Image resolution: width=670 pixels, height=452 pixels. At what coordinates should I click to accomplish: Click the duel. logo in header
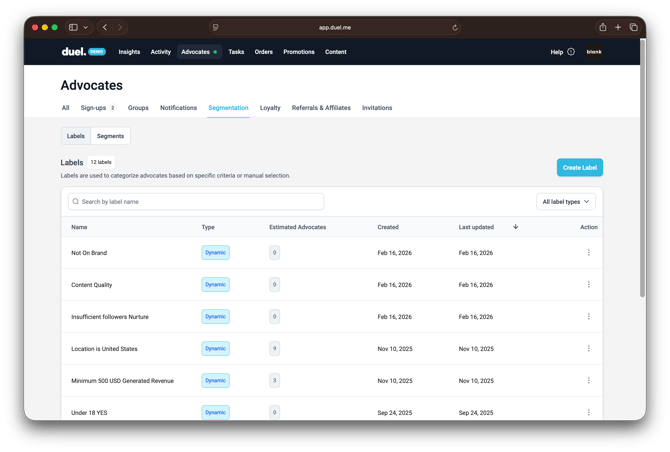72,52
